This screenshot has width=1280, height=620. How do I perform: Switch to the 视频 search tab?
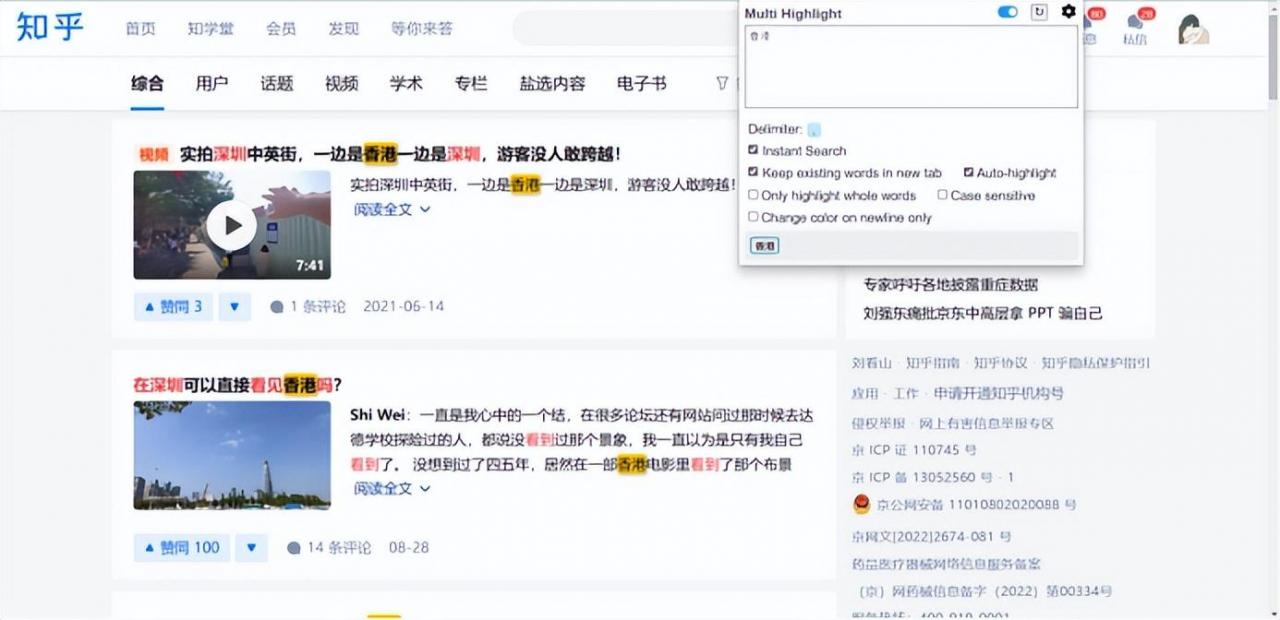[x=341, y=84]
